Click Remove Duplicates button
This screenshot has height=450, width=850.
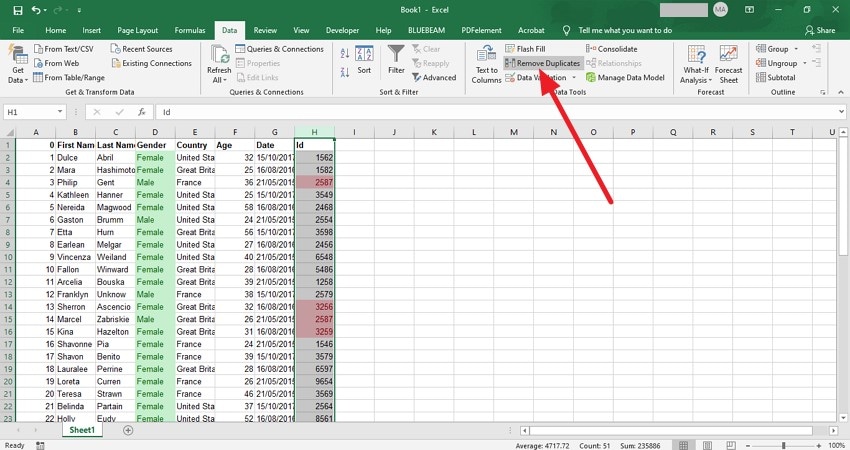pyautogui.click(x=543, y=63)
